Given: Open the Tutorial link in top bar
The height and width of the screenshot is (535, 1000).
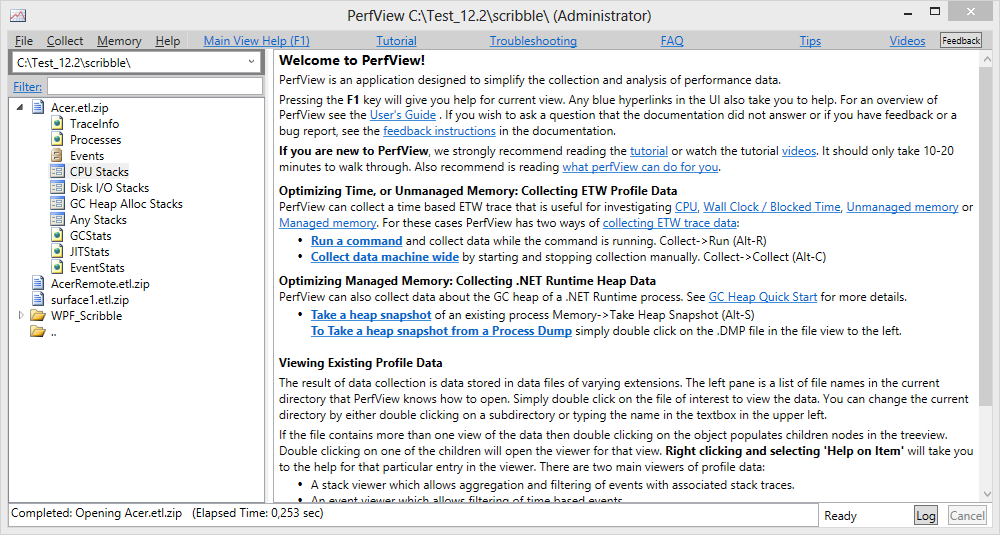Looking at the screenshot, I should coord(396,41).
